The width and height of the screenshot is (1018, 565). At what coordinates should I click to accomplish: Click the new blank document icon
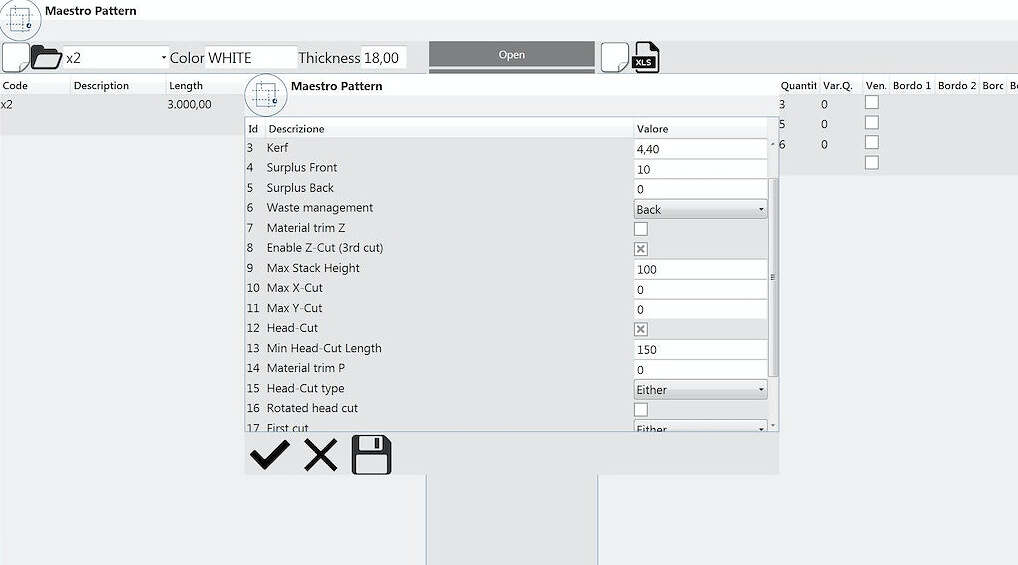pyautogui.click(x=16, y=58)
